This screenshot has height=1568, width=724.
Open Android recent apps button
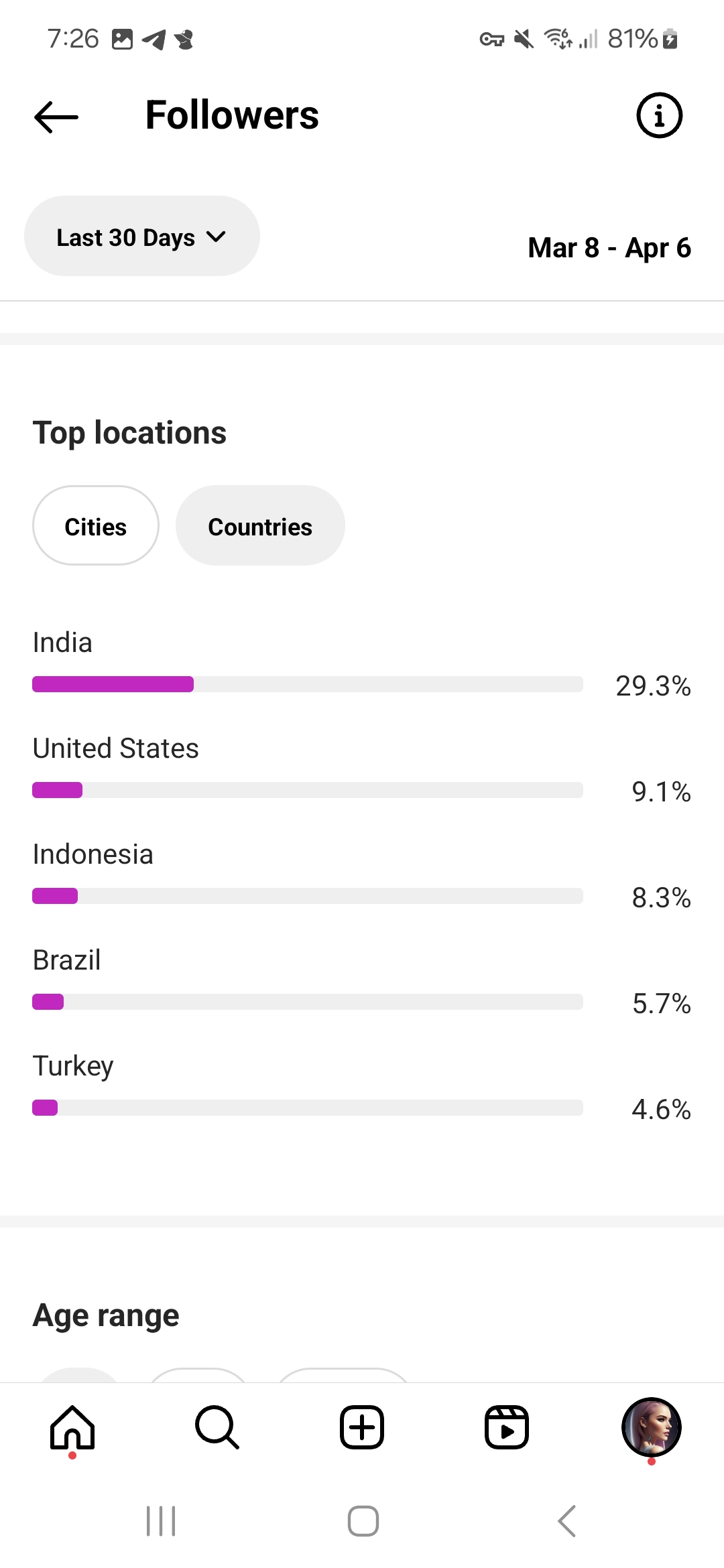(161, 1521)
